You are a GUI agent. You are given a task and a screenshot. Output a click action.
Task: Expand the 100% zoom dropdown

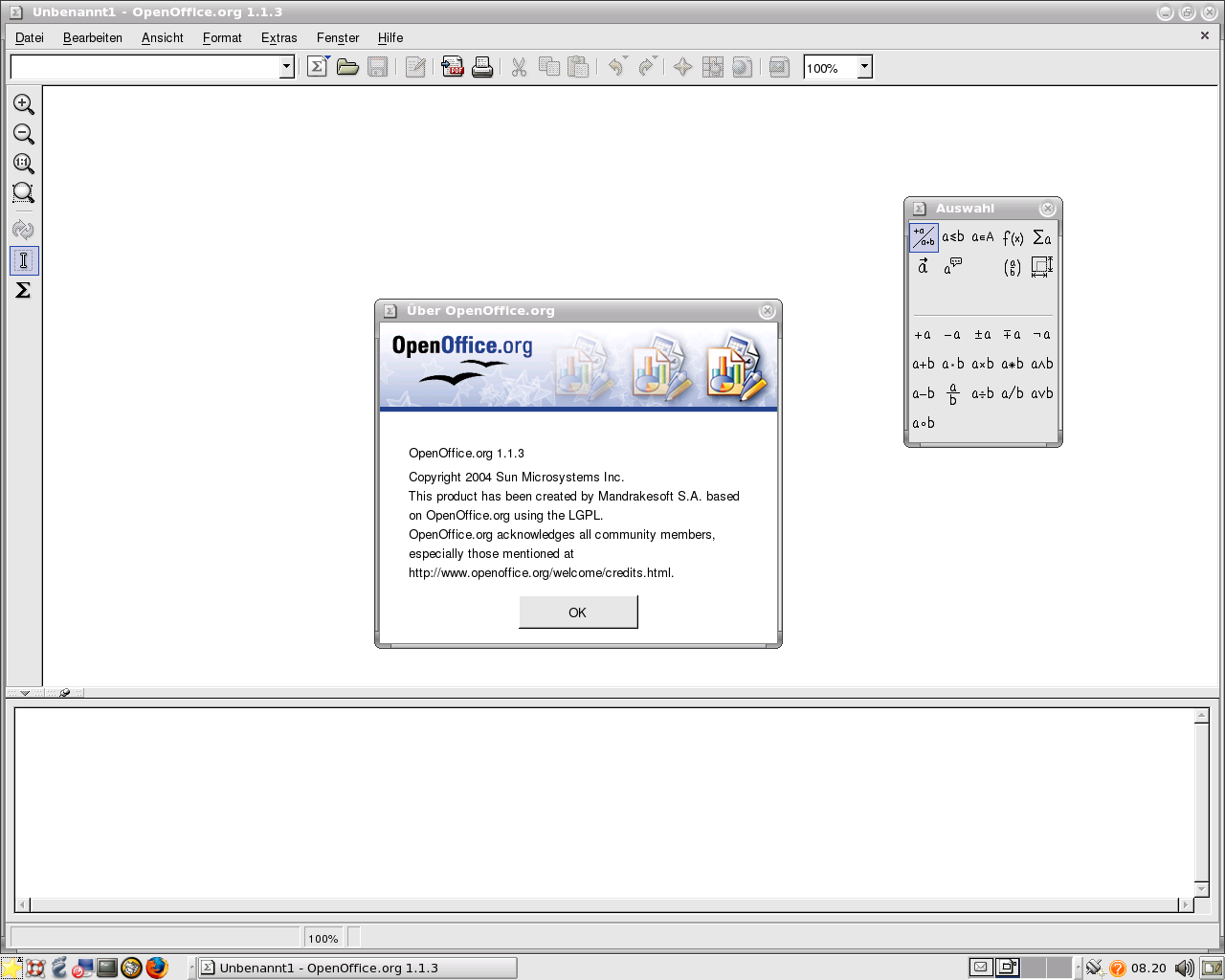[x=864, y=67]
